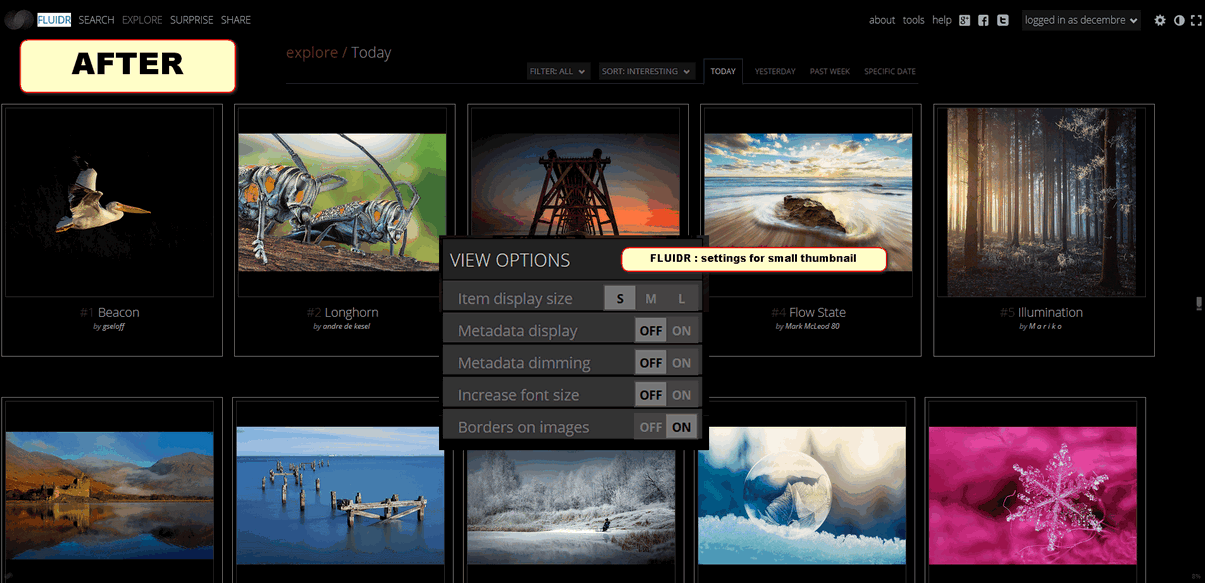
Task: Enter fullscreen mode via the expand icon
Action: 1196,20
